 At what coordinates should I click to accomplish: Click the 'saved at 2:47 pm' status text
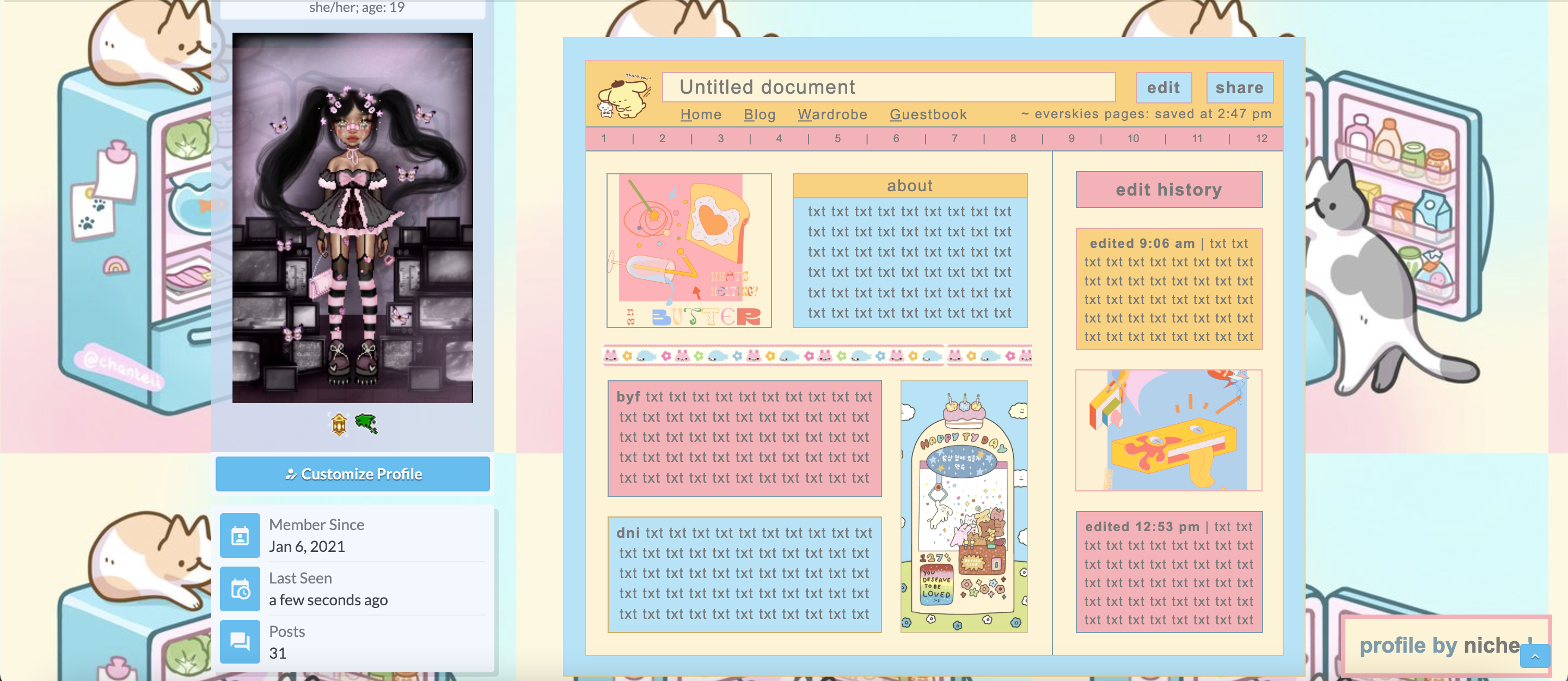tap(1214, 114)
